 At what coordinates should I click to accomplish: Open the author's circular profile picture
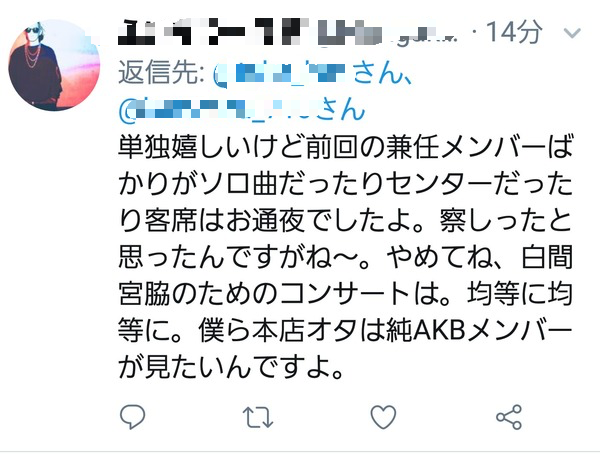54,65
